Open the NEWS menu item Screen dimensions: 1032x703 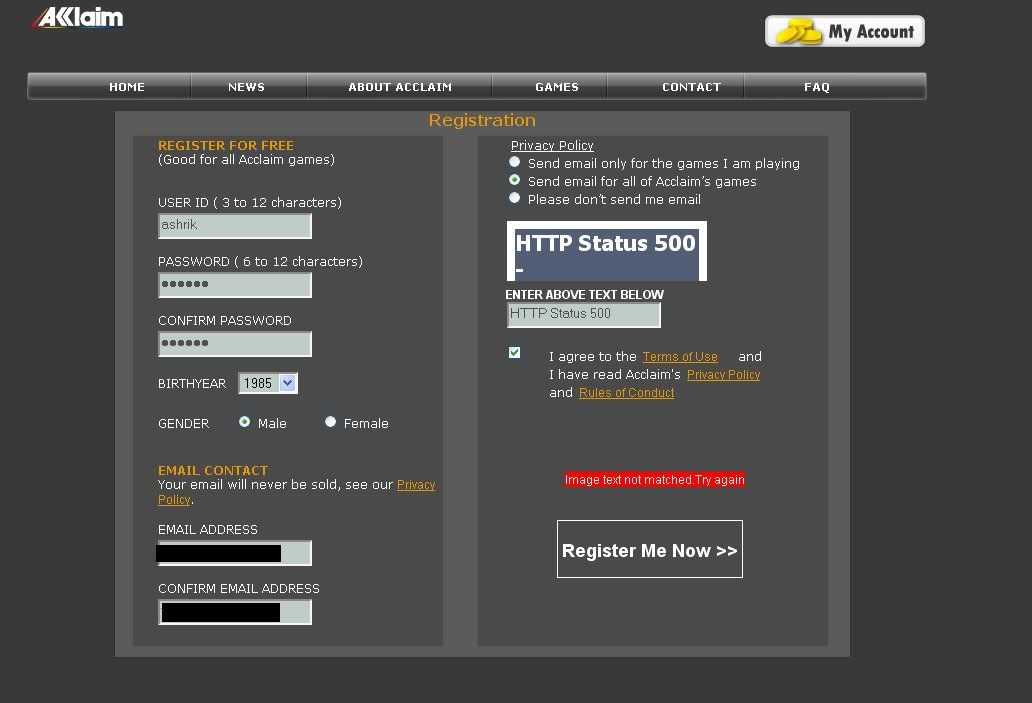[x=246, y=87]
